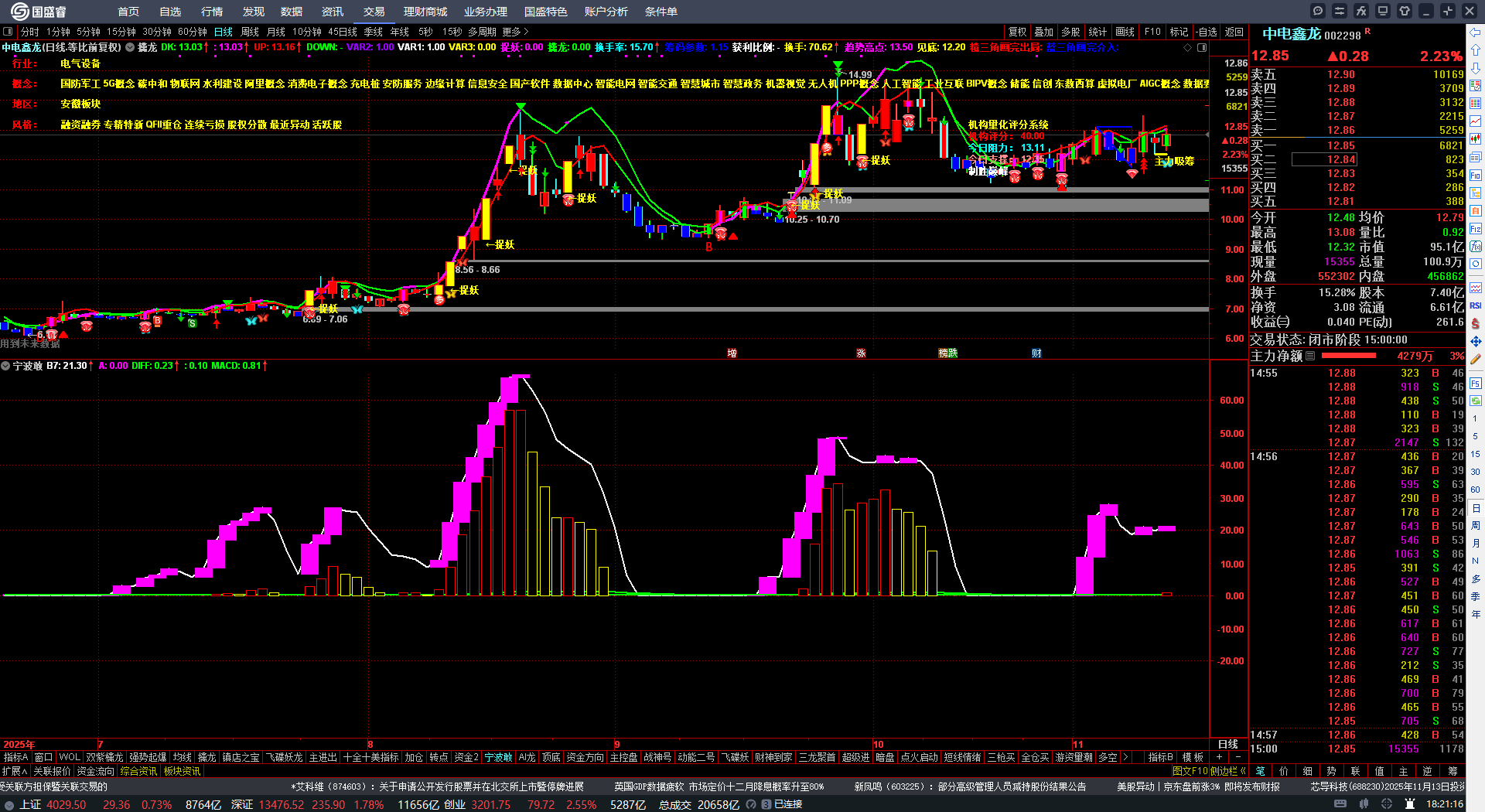Click the F5 icon in right sidebar
The width and height of the screenshot is (1485, 812).
1476,383
